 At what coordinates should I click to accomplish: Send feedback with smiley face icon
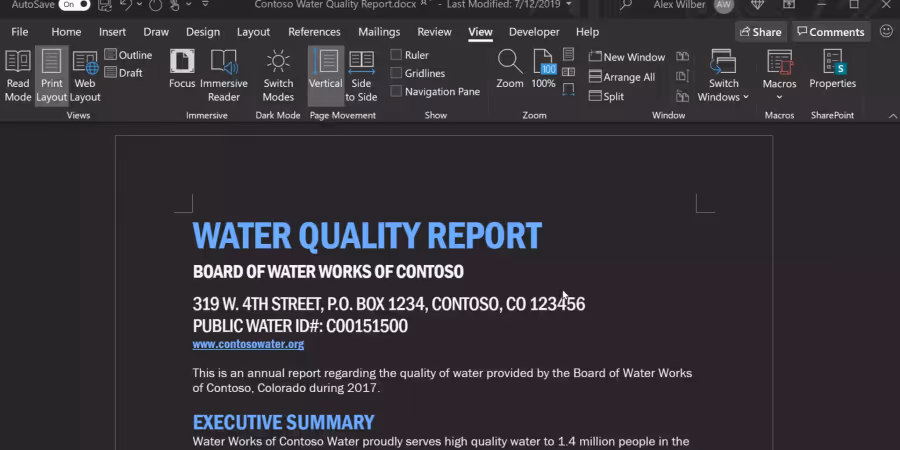(886, 31)
